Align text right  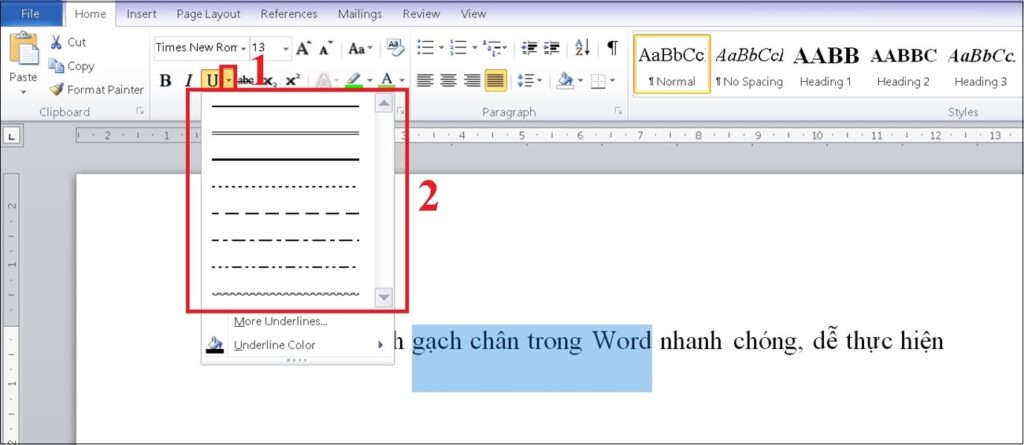pos(472,81)
